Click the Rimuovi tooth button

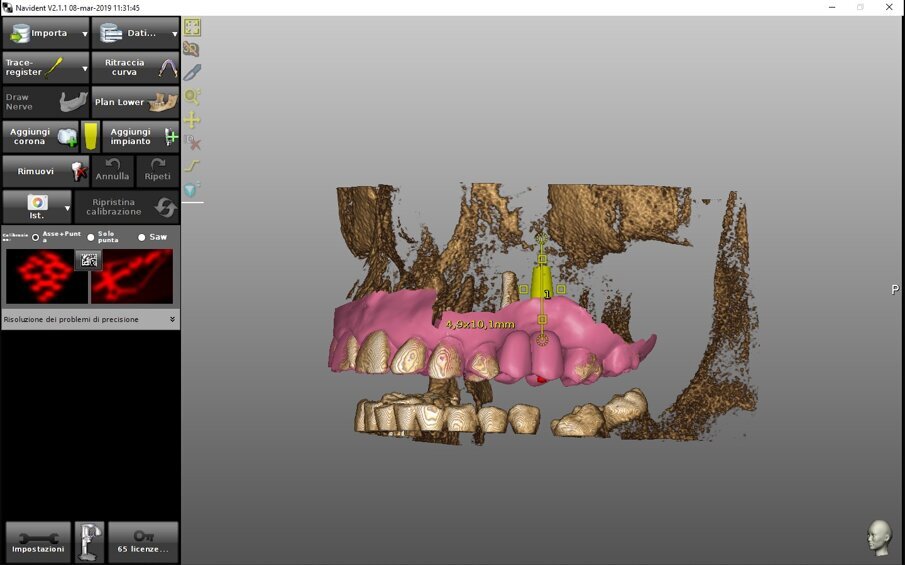pos(46,171)
